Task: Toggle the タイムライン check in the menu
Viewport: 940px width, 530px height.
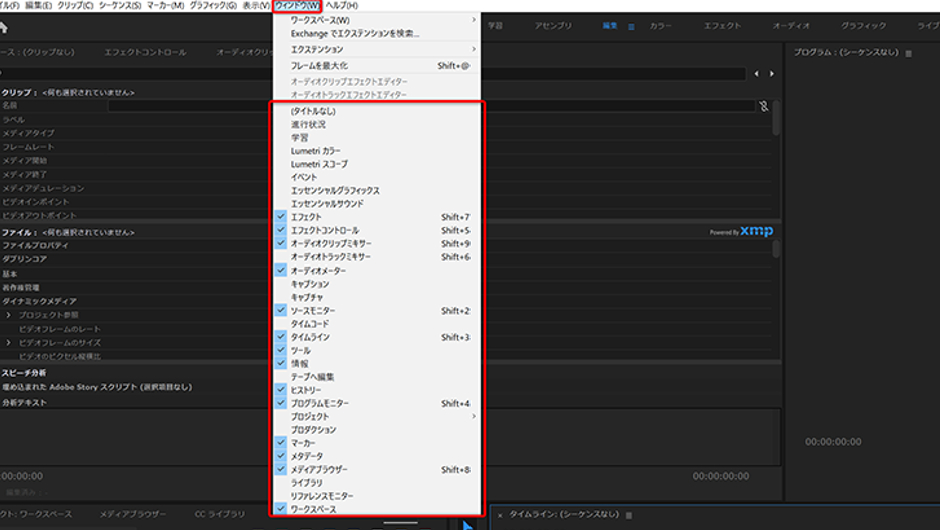Action: click(x=281, y=336)
